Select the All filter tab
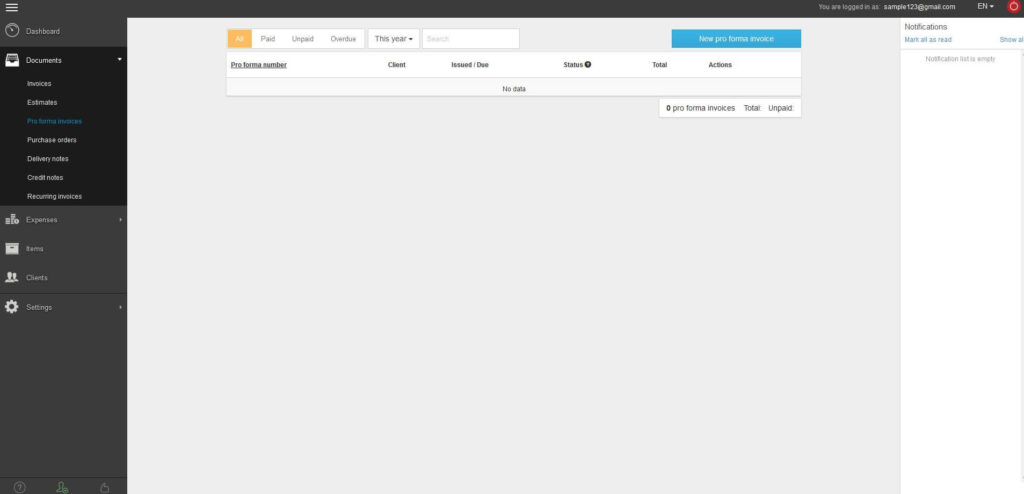Screen dimensions: 1024x494 (x=240, y=39)
